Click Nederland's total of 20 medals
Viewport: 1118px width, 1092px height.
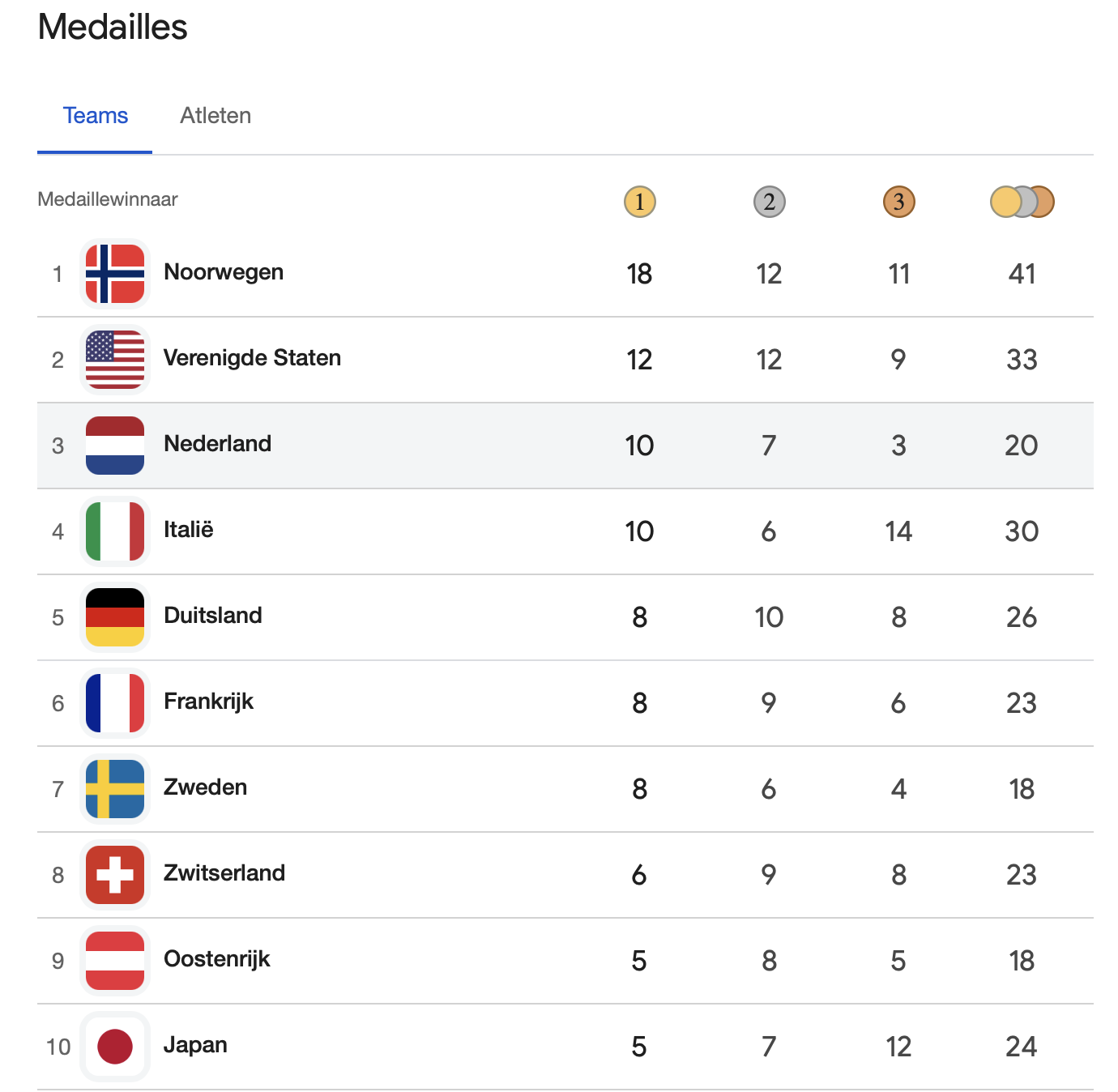point(1021,446)
